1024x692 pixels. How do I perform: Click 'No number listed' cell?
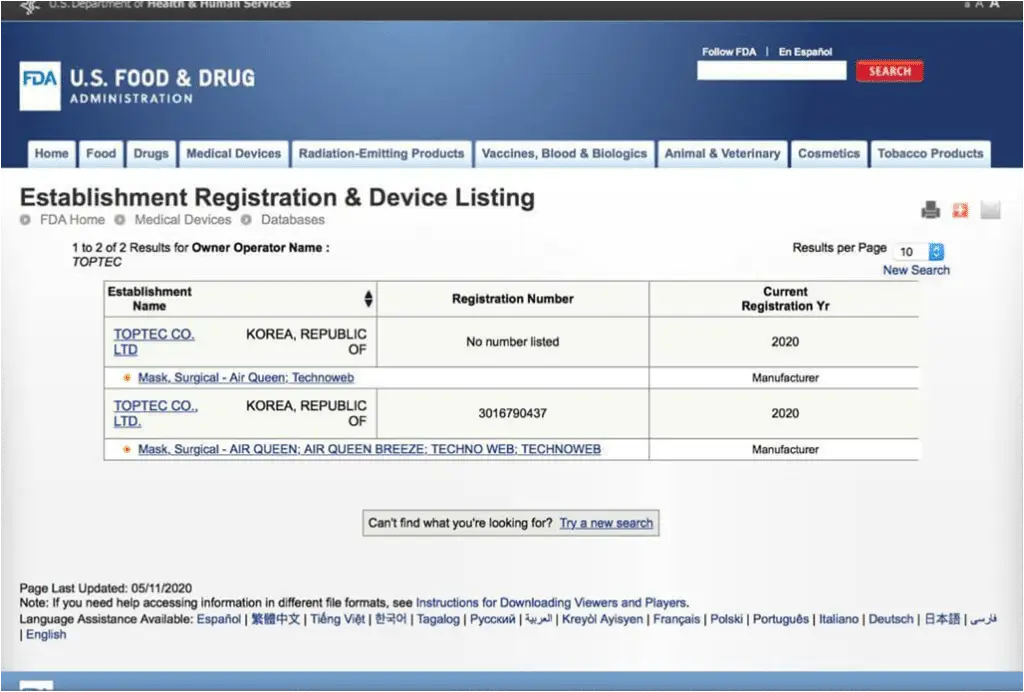click(513, 342)
